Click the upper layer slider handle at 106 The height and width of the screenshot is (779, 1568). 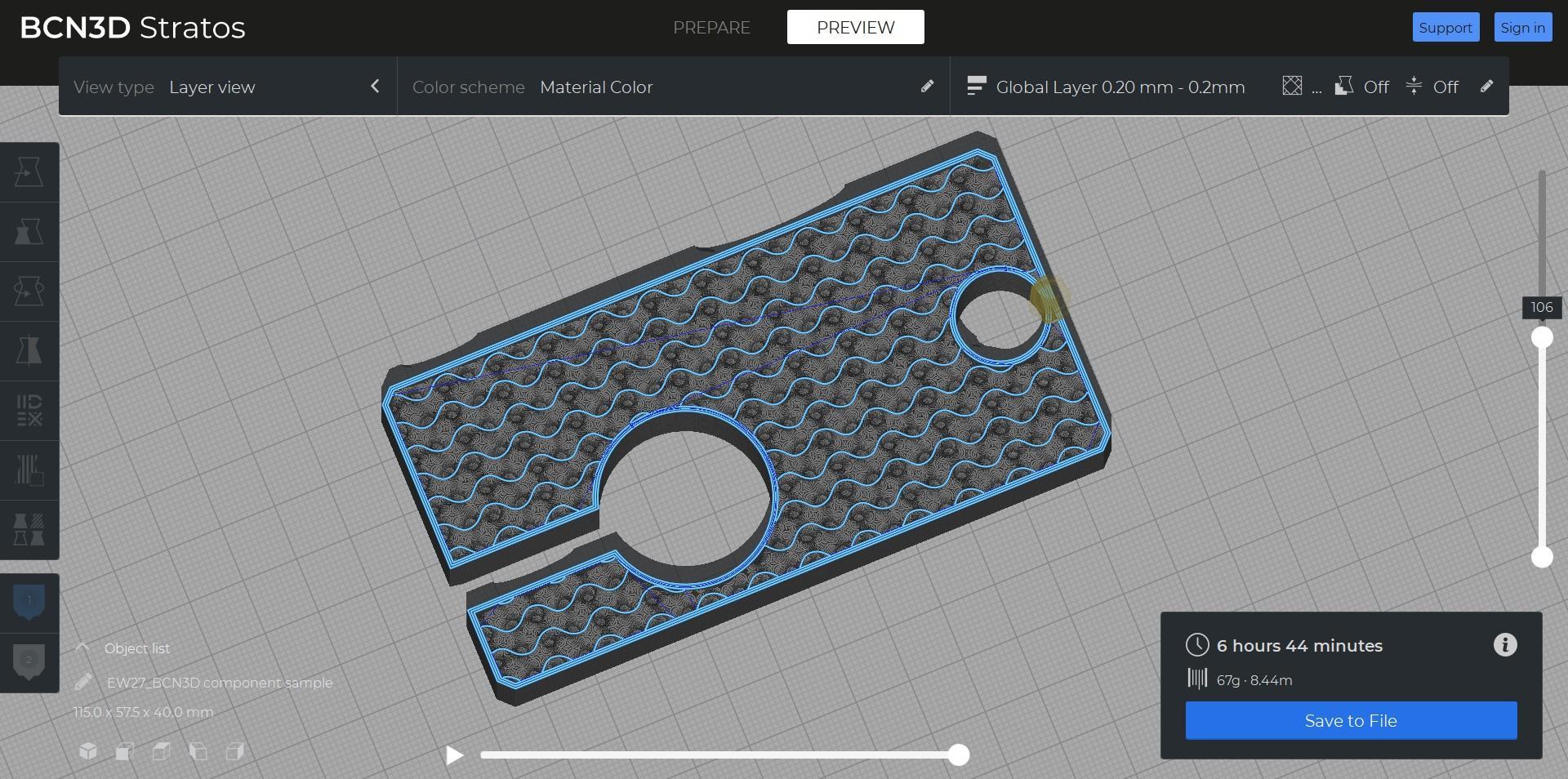point(1542,337)
